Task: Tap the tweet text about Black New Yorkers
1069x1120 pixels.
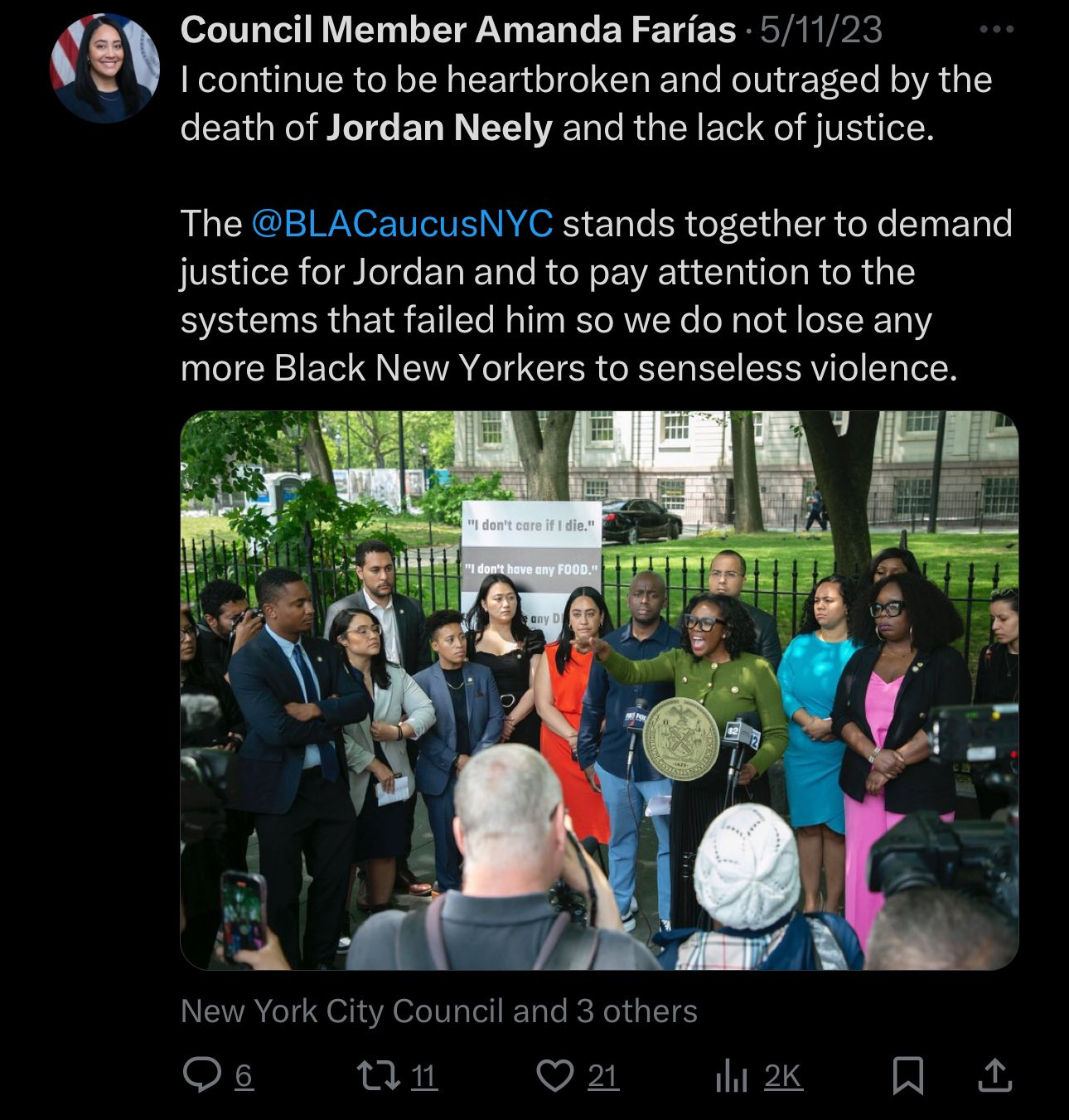Action: pos(568,368)
